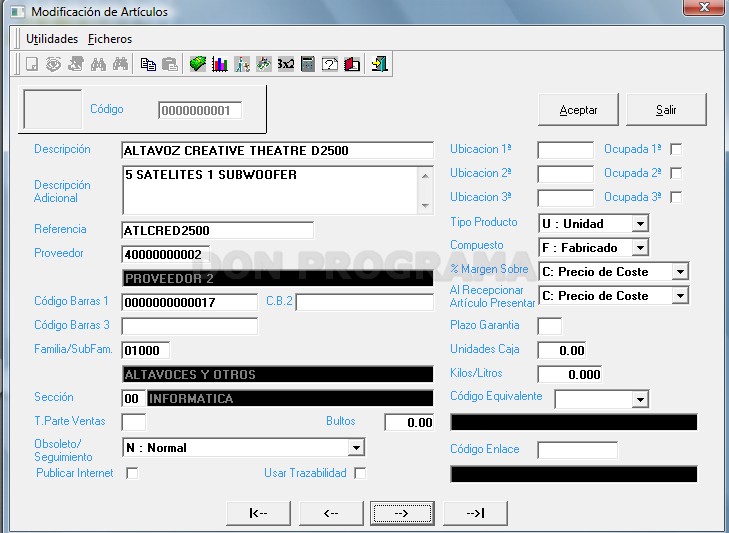The width and height of the screenshot is (729, 533).
Task: Expand the Código Equivalente combo box
Action: (x=640, y=399)
